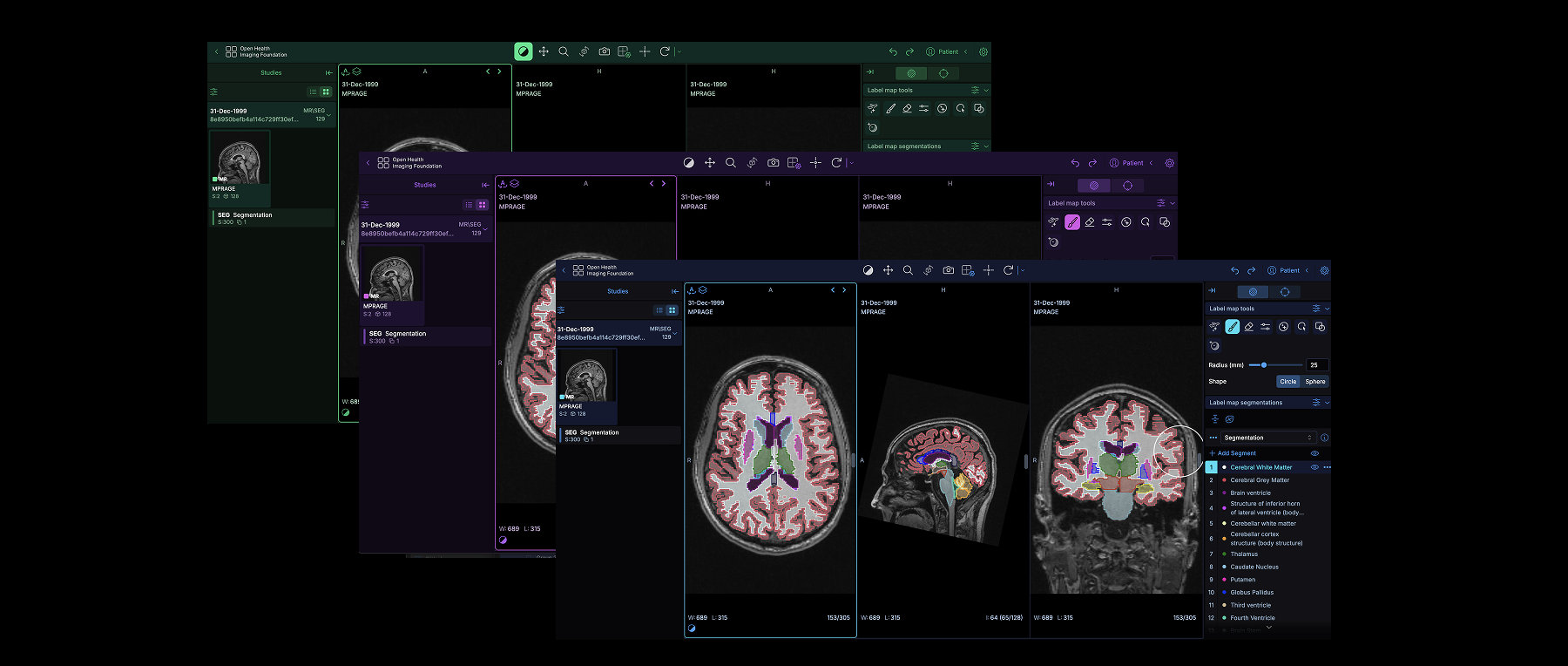The width and height of the screenshot is (1568, 666).
Task: Open Studies tab in blue viewer left panel
Action: click(x=618, y=291)
